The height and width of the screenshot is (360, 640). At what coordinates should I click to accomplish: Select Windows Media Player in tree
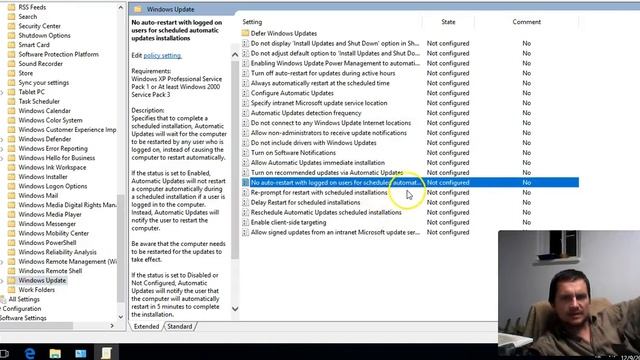50,215
